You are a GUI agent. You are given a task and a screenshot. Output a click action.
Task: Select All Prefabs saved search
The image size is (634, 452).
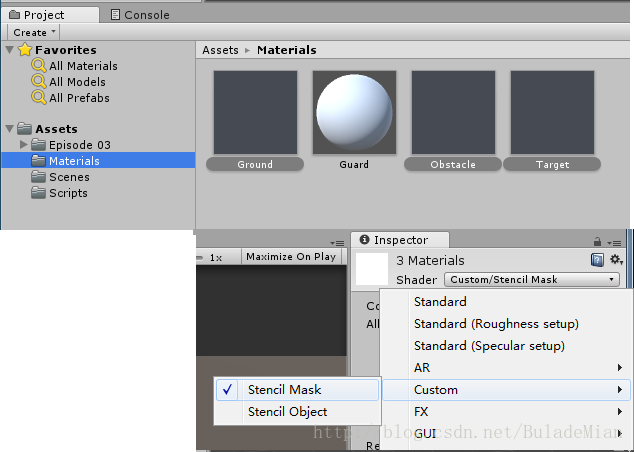[79, 98]
